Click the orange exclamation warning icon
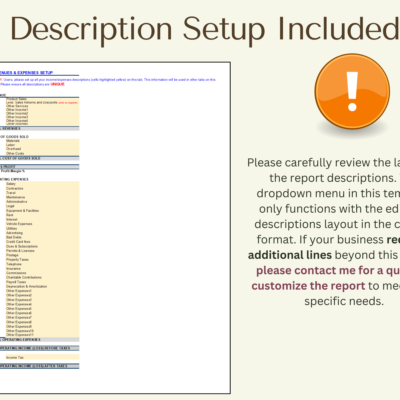Viewport: 400px width, 400px height. 352,91
